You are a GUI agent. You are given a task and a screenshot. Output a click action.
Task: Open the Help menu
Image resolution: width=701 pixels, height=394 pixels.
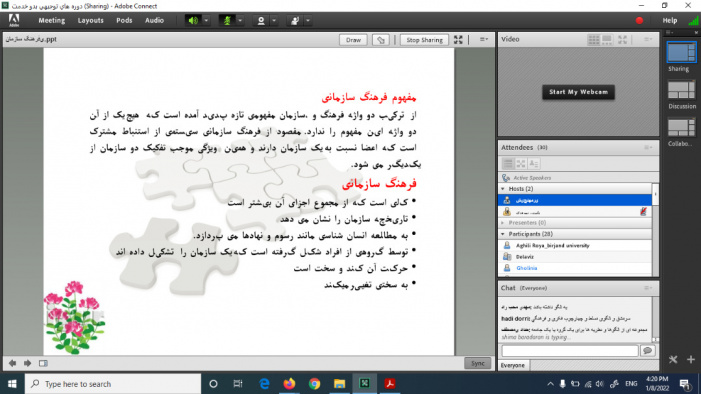click(670, 21)
